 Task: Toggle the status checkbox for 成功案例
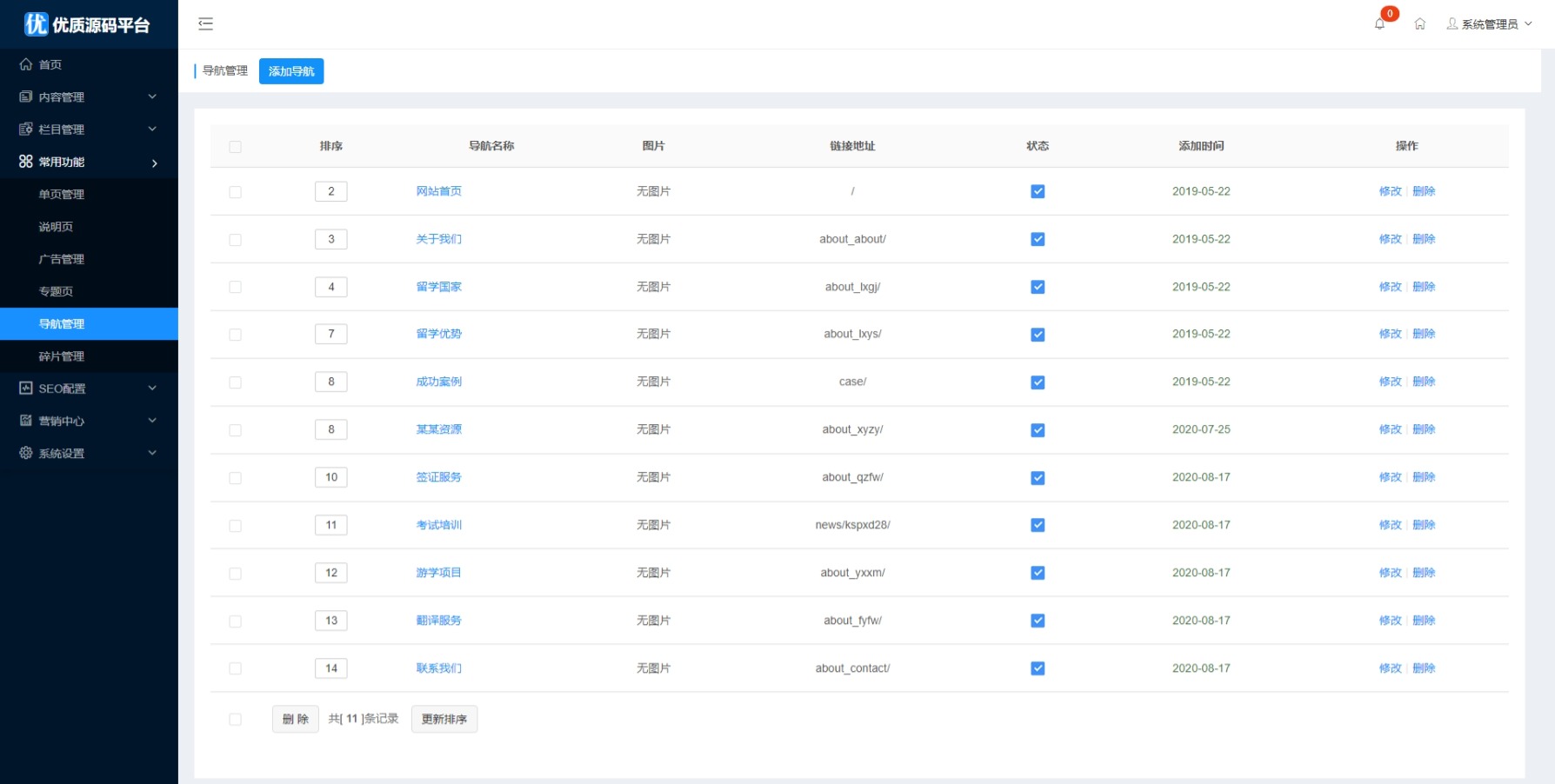tap(1038, 382)
